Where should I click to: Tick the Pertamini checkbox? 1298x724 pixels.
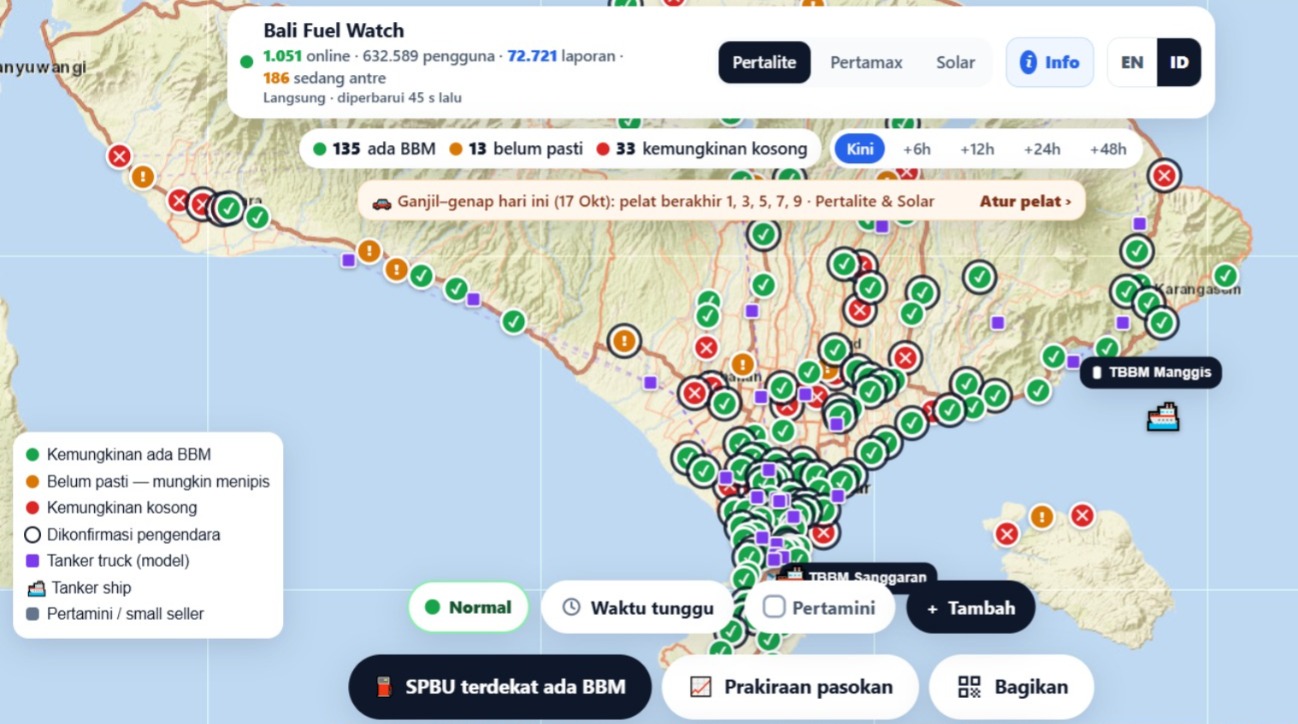(774, 607)
